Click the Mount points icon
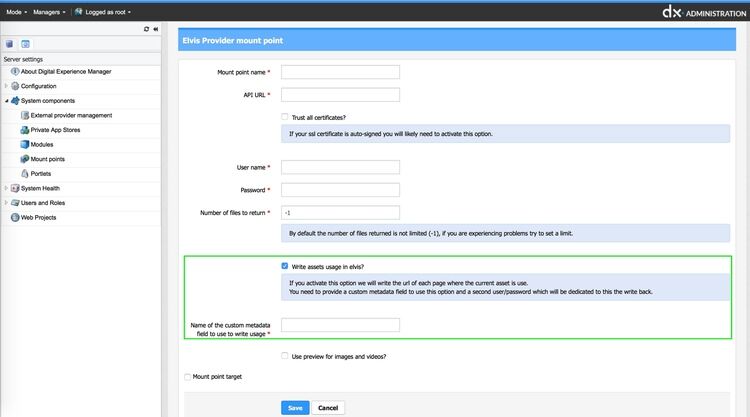 tap(25, 159)
